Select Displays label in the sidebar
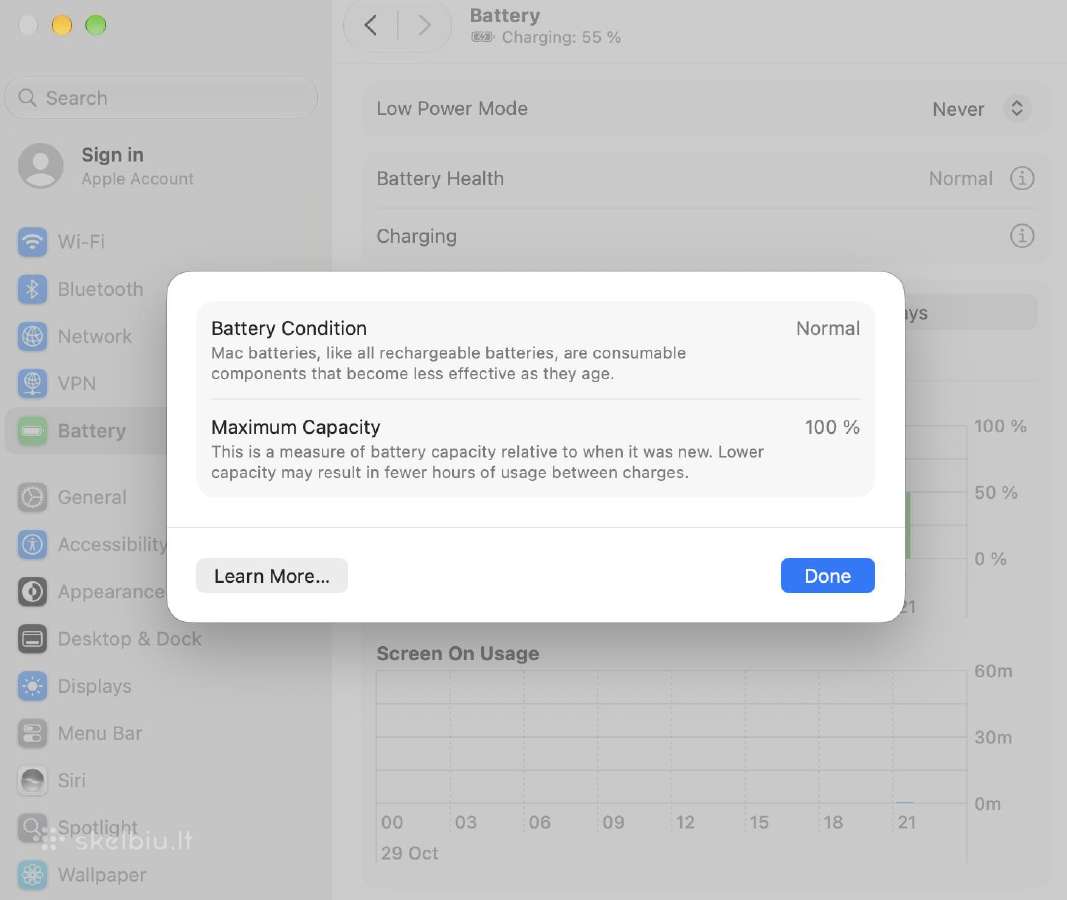1067x900 pixels. [95, 686]
